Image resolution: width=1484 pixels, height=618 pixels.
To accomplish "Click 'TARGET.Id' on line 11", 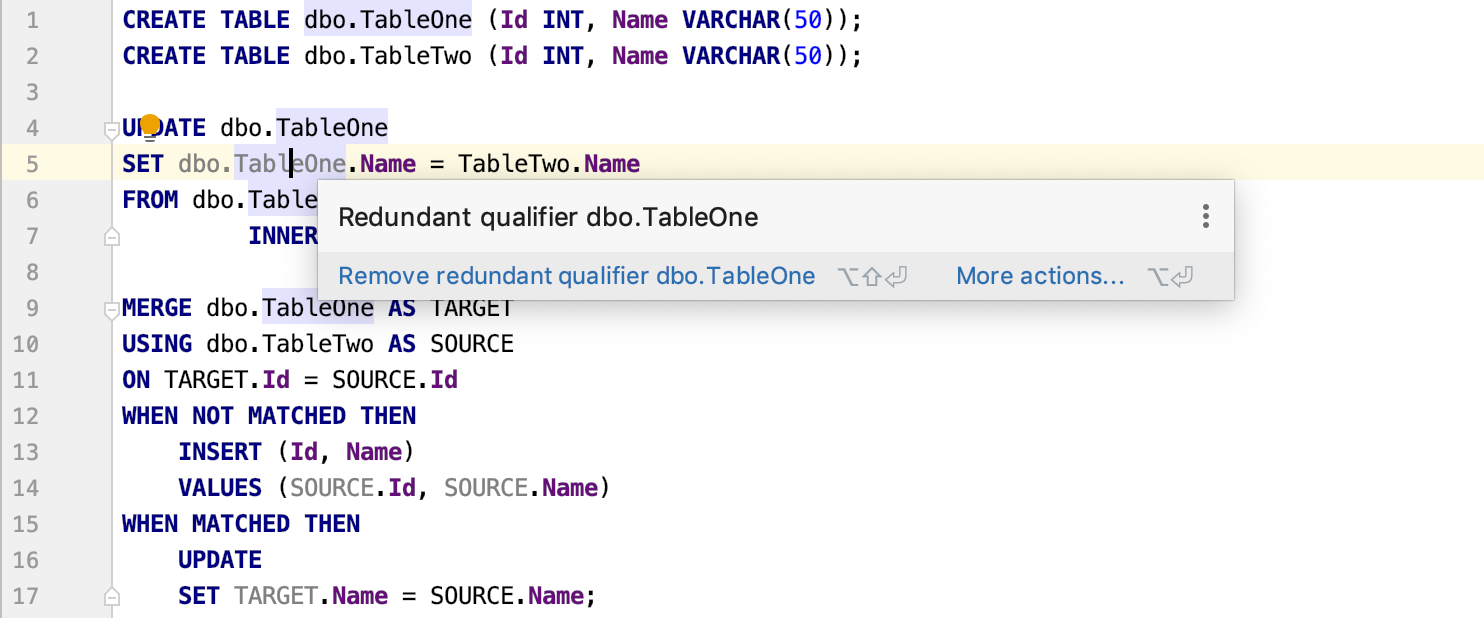I will pos(227,380).
